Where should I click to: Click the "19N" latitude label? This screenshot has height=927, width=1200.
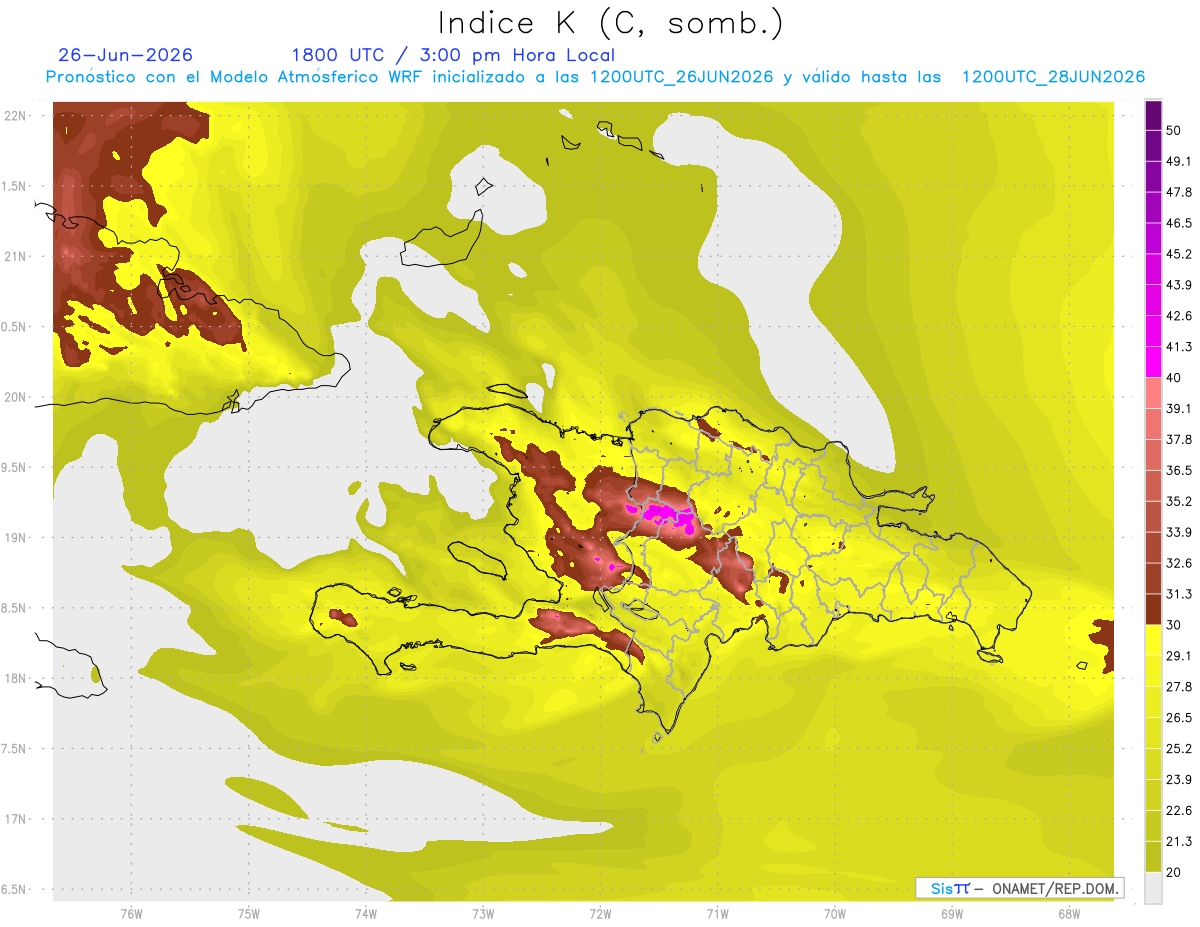[x=17, y=538]
